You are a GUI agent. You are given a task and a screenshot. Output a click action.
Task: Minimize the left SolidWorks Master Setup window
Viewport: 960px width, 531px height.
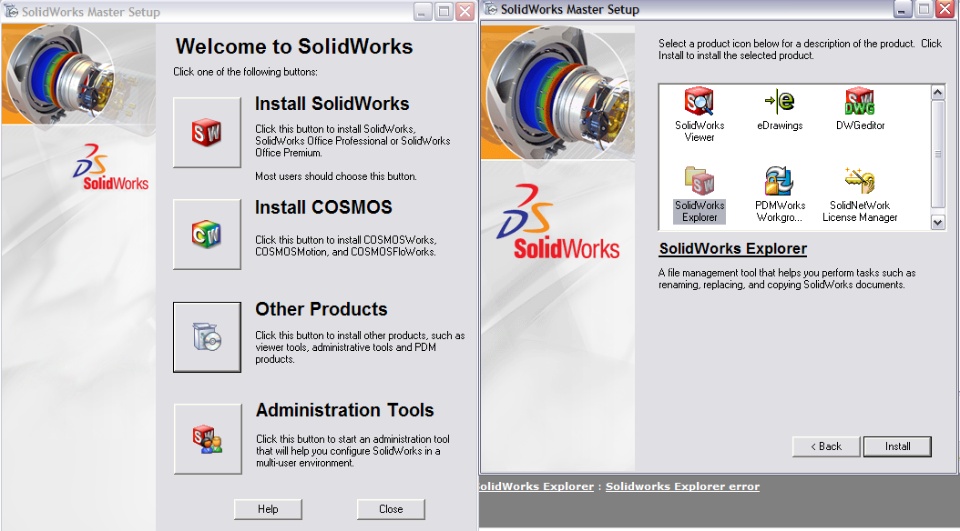tap(423, 12)
